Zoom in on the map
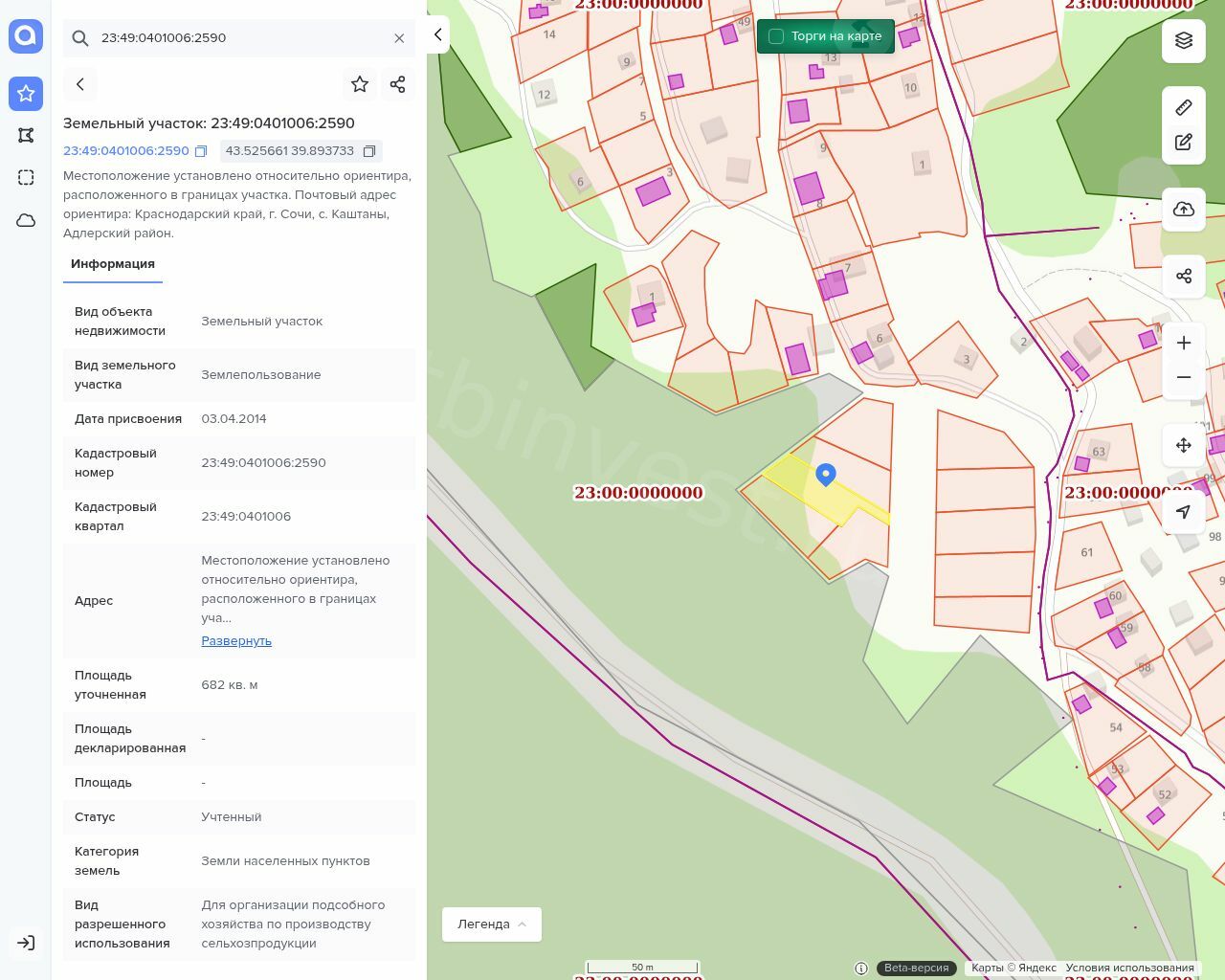This screenshot has height=980, width=1225. (1183, 343)
